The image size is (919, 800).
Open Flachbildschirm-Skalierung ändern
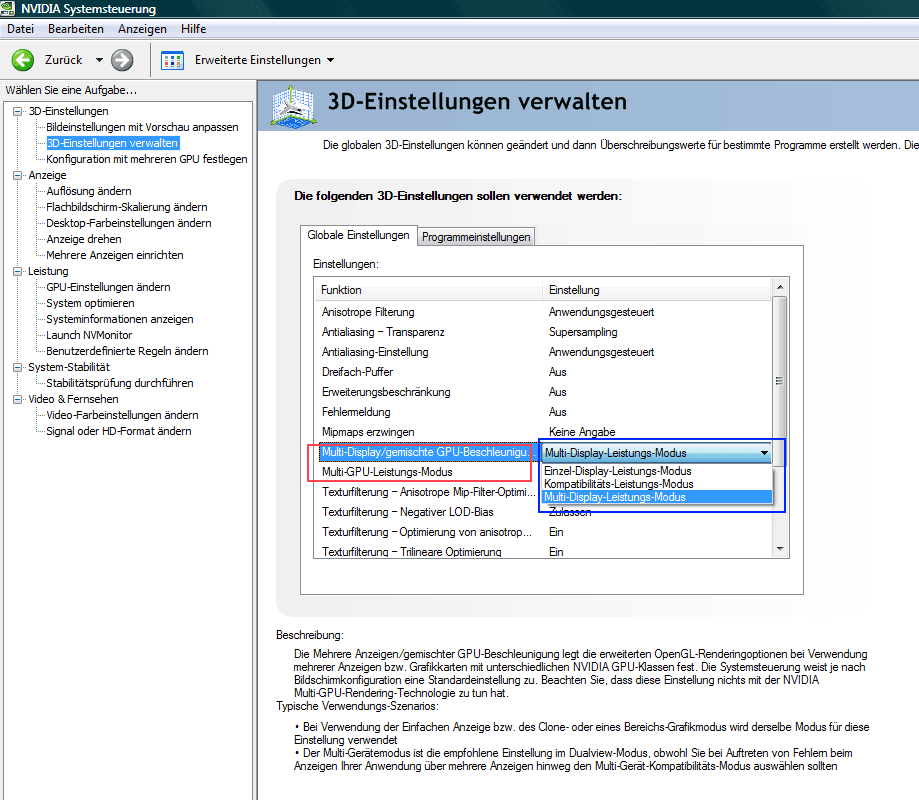pos(127,207)
